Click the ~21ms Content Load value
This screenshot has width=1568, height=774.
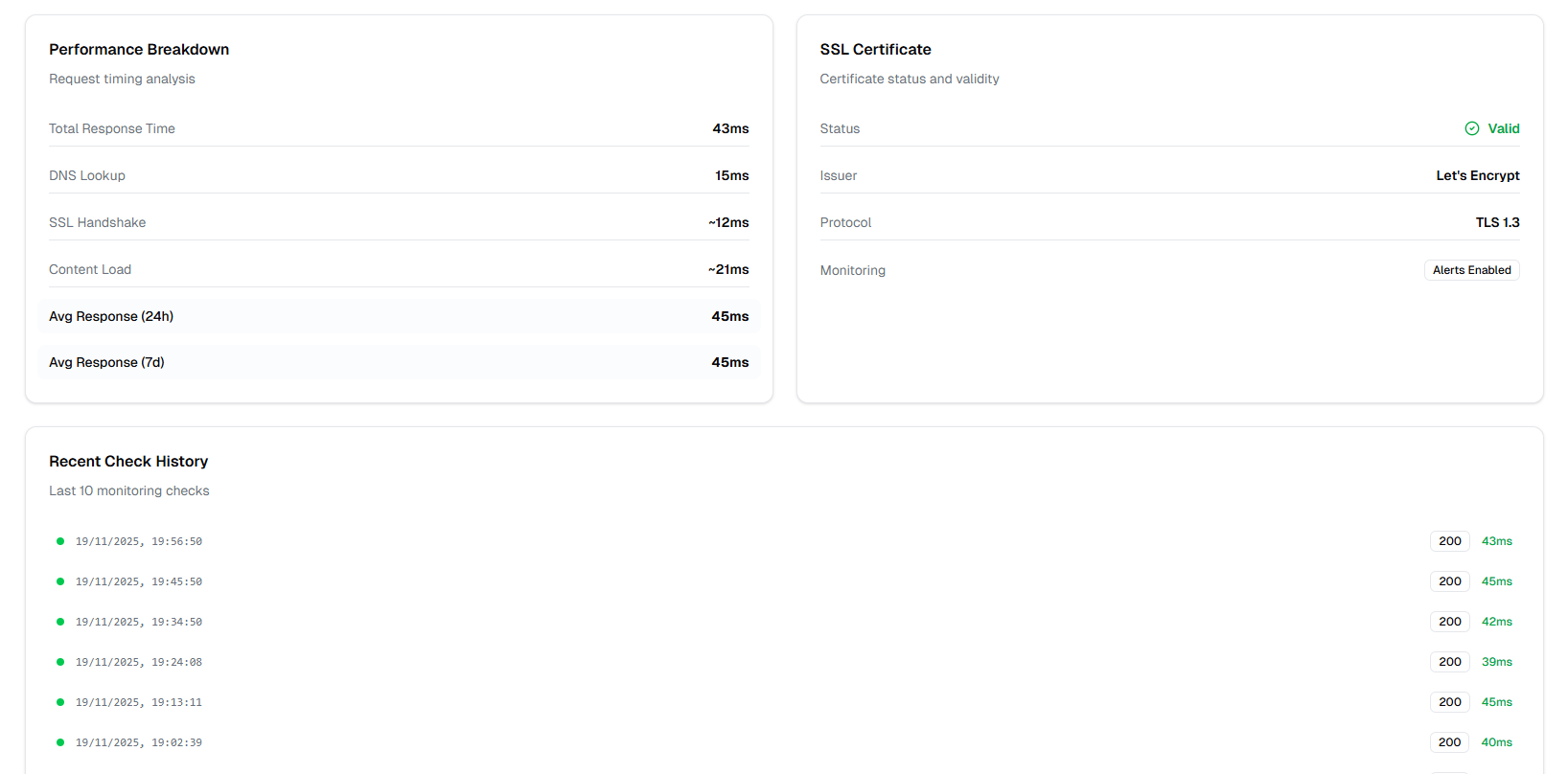[728, 269]
